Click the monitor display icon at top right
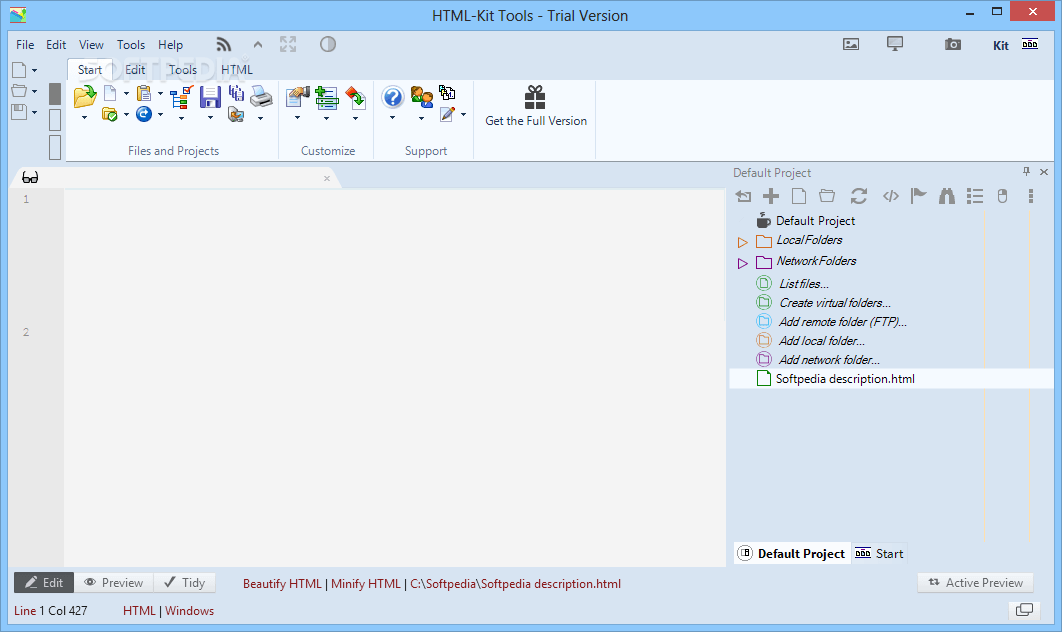The image size is (1062, 632). pos(895,44)
